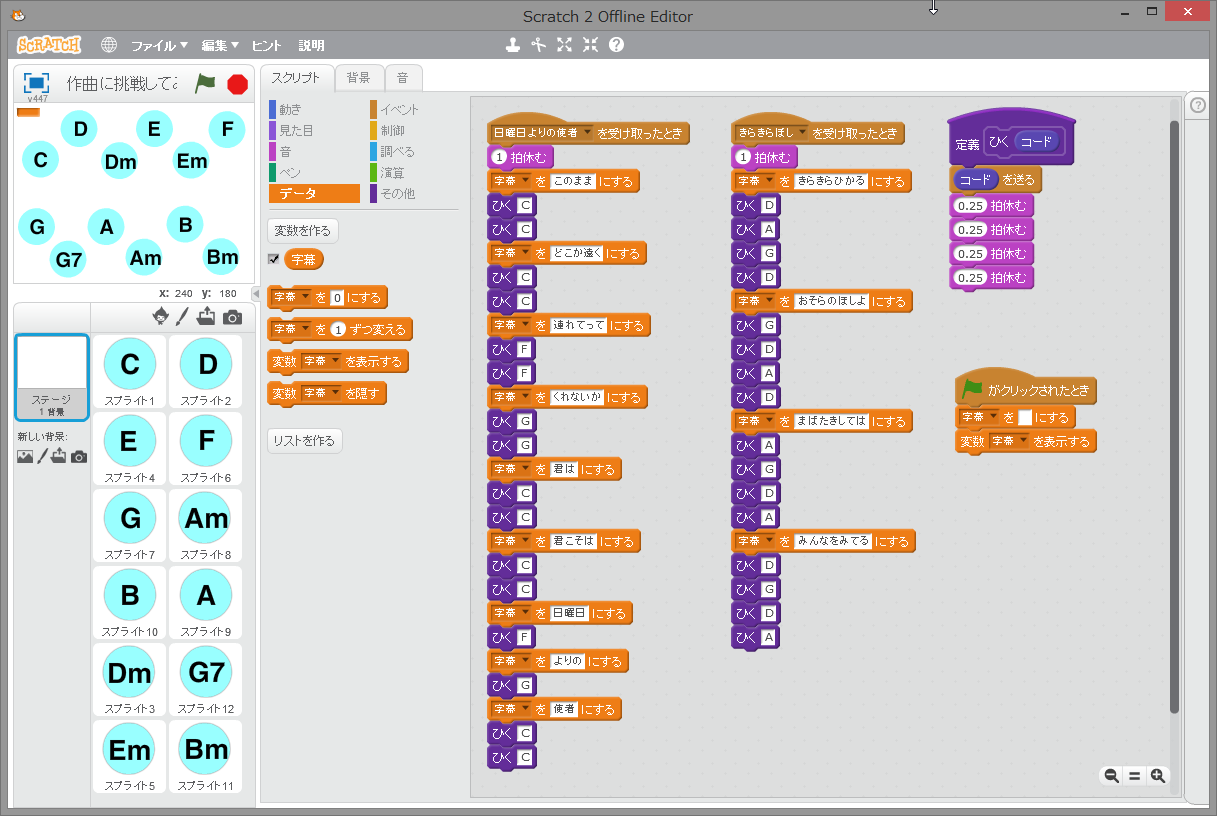
Task: Select the ステージ thumbnail
Action: click(52, 378)
